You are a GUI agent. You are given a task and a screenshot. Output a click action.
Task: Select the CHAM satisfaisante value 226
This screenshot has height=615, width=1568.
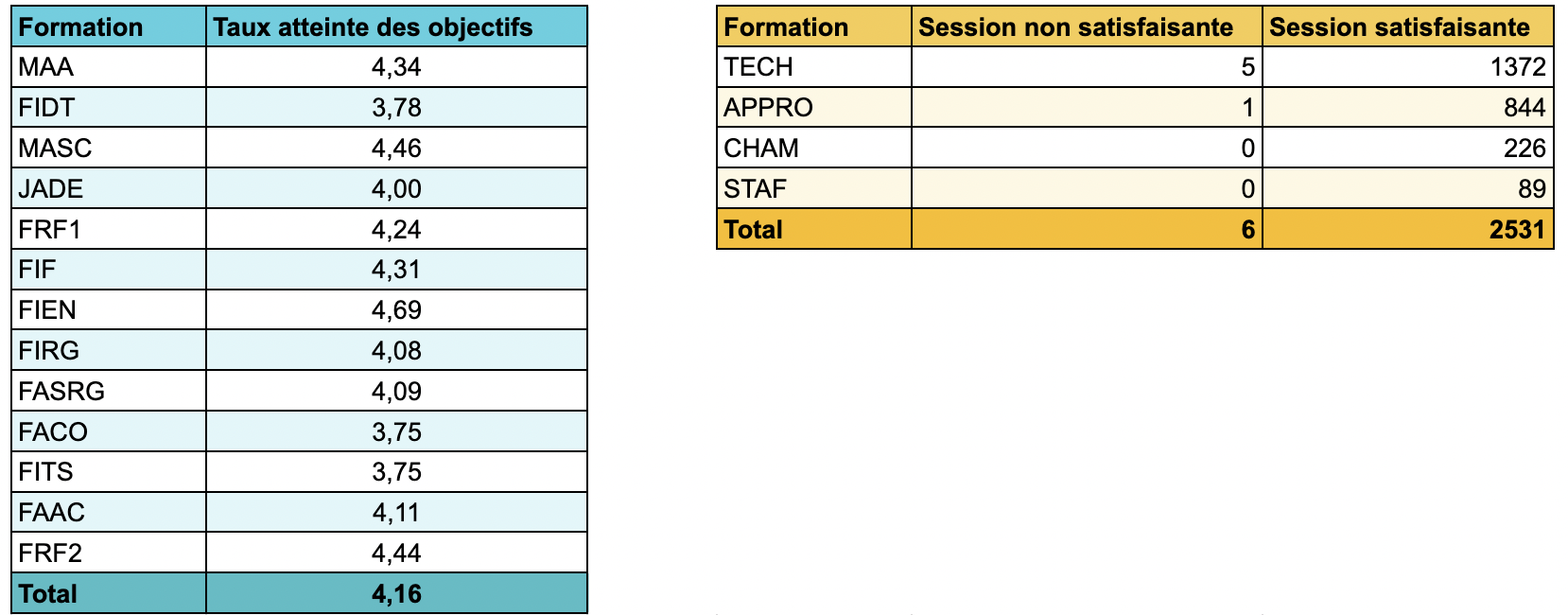(x=1407, y=149)
